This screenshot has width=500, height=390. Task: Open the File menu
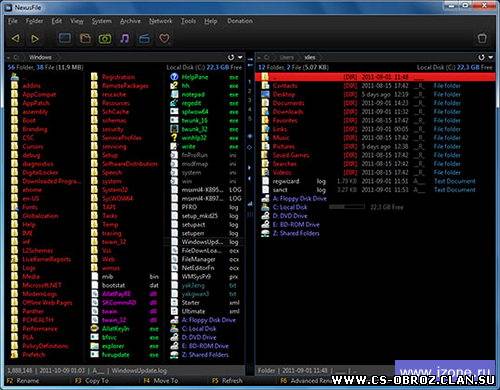click(13, 21)
